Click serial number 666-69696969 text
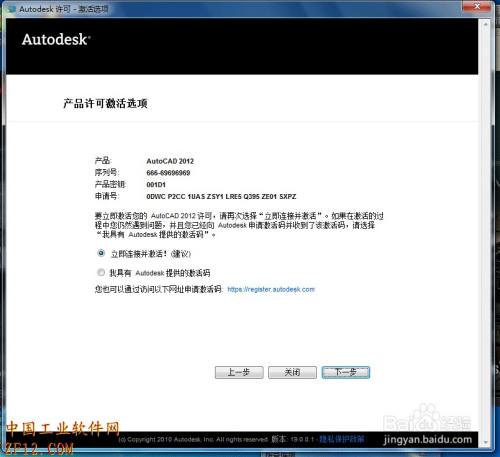500x457 pixels. (x=168, y=173)
